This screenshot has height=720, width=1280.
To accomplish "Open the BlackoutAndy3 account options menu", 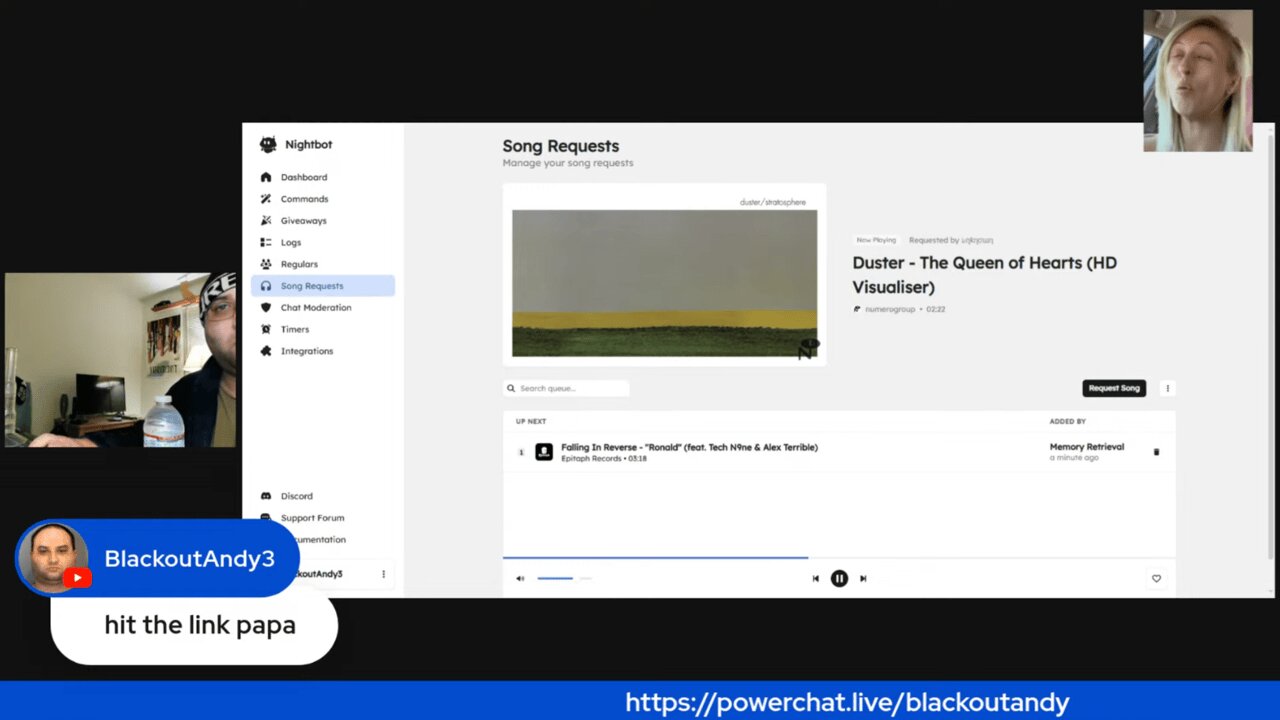I will [x=383, y=574].
